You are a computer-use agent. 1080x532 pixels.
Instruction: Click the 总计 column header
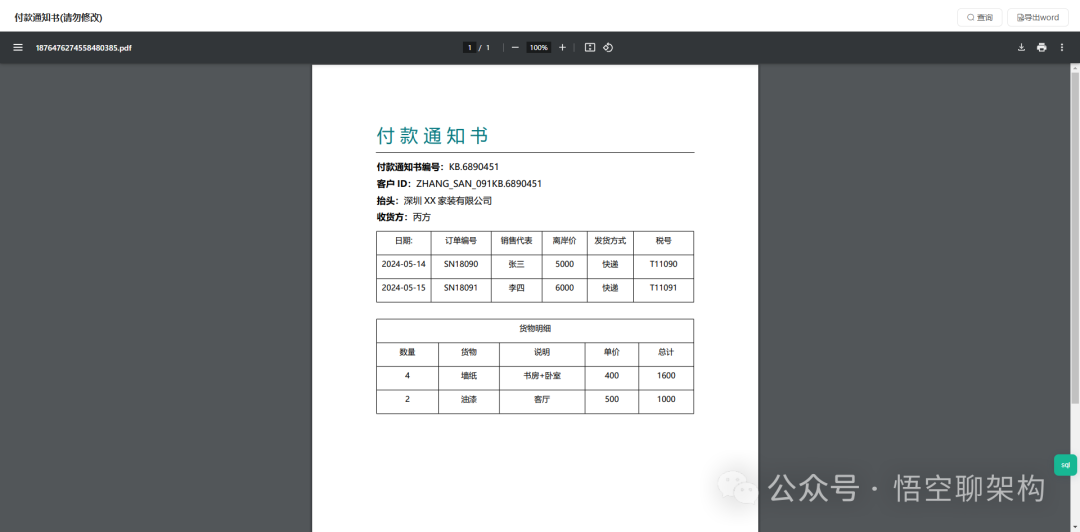[x=666, y=352]
